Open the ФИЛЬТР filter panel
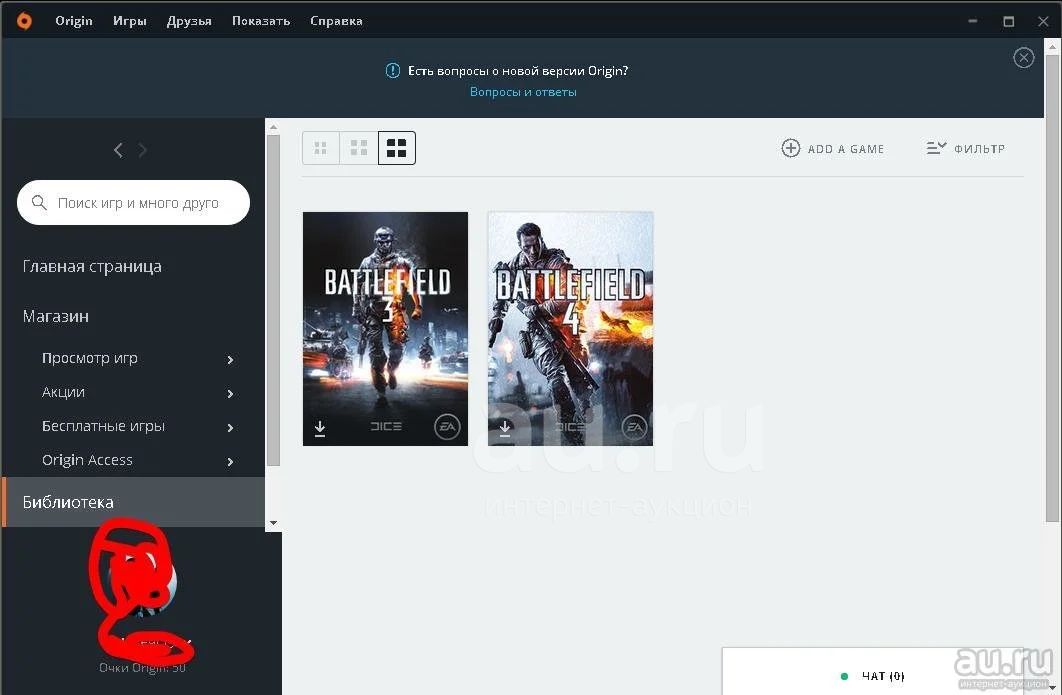The height and width of the screenshot is (695, 1062). coord(965,148)
